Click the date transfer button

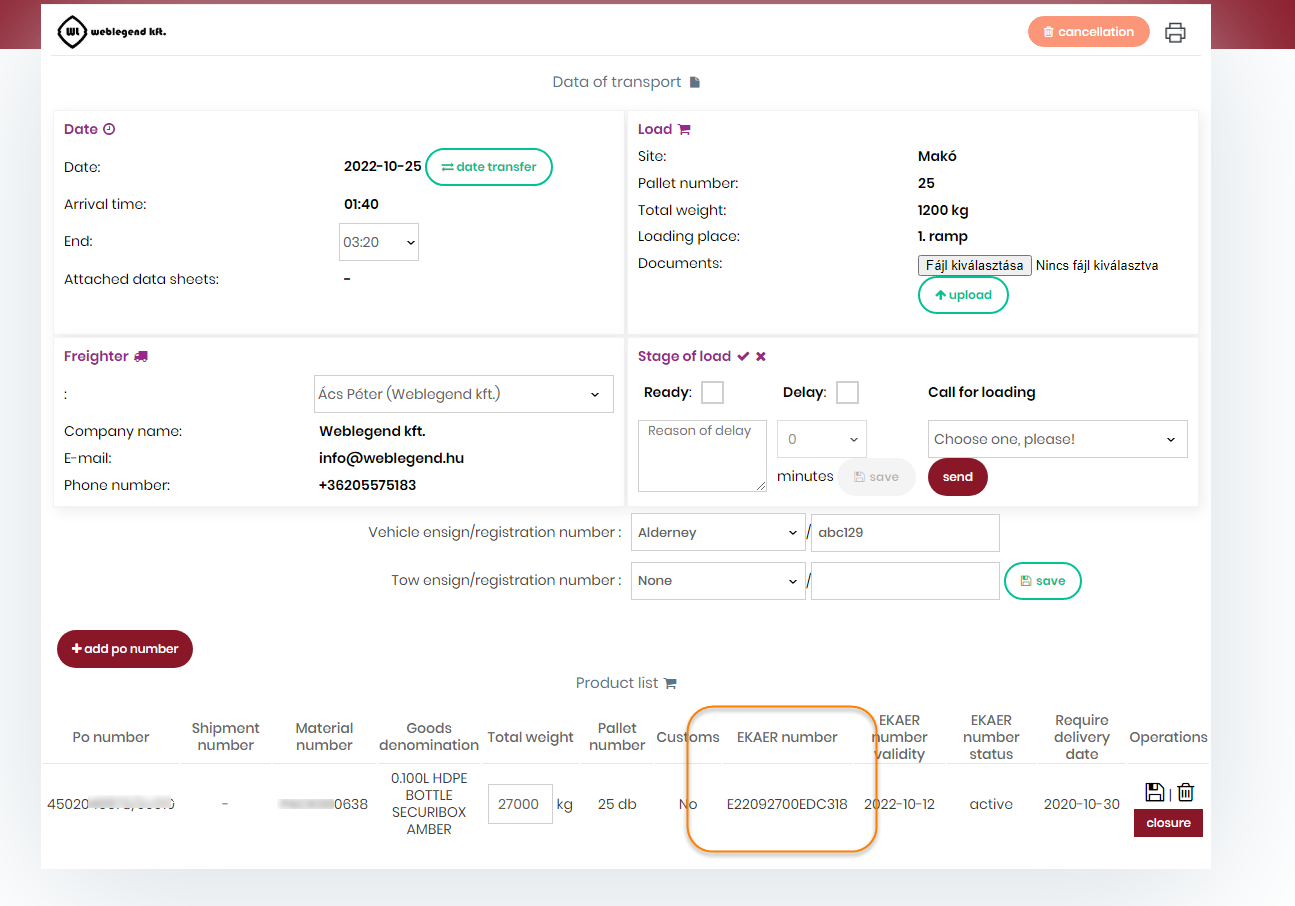pyautogui.click(x=489, y=167)
